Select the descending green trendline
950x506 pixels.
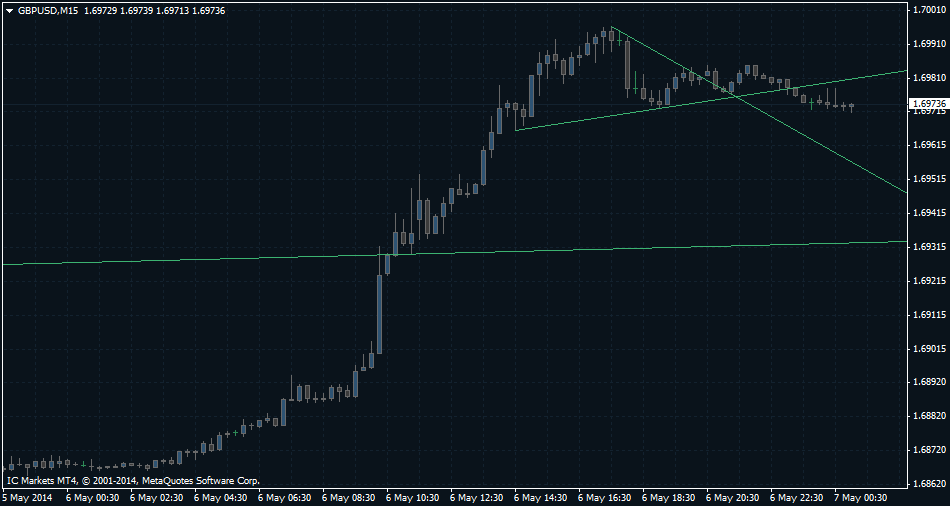tap(820, 142)
